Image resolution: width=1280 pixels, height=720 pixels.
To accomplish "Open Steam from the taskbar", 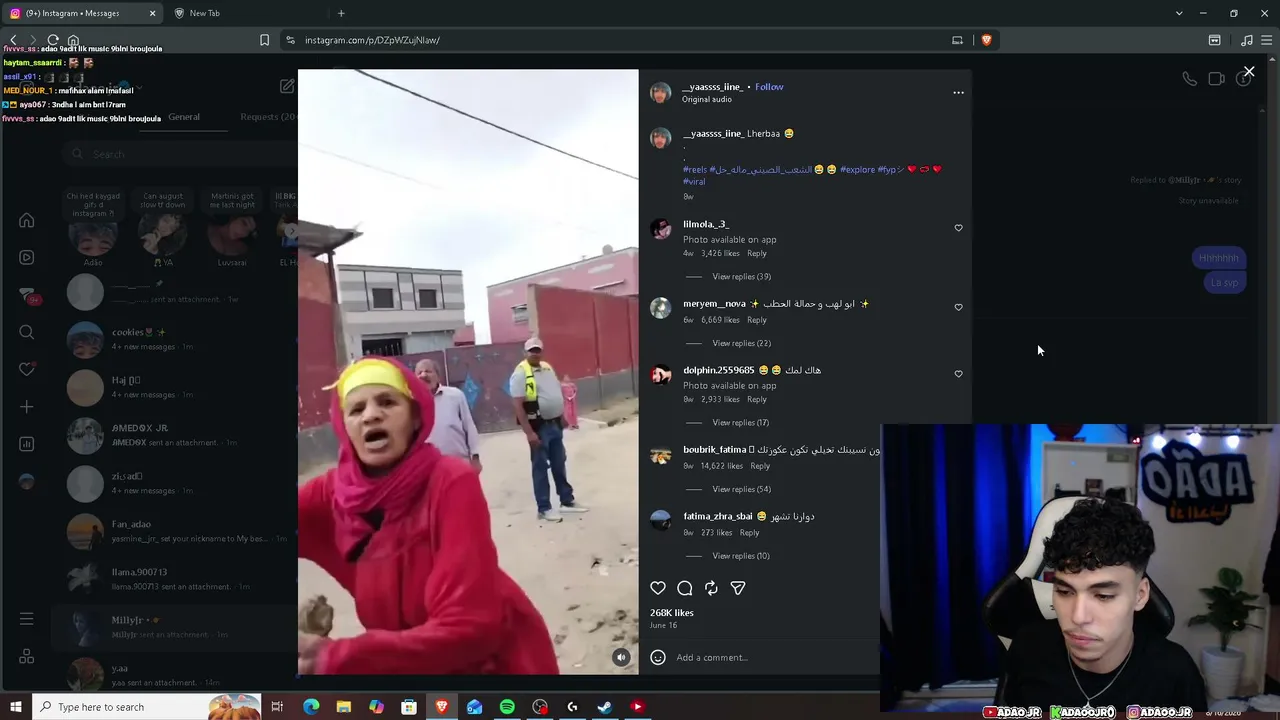I will pos(604,707).
